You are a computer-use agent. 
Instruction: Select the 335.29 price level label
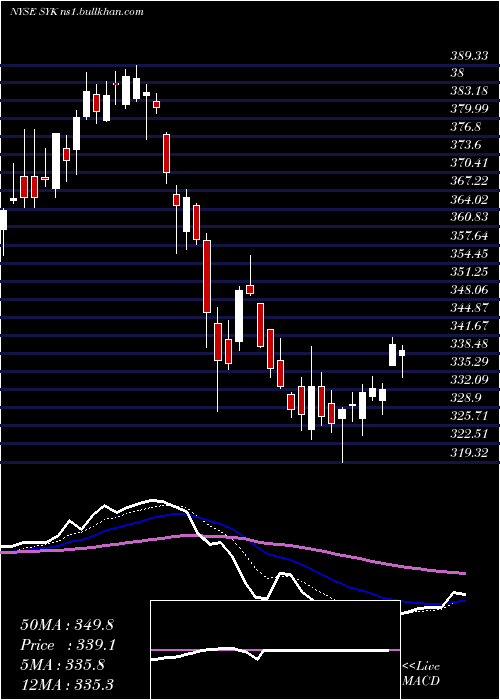click(x=469, y=361)
